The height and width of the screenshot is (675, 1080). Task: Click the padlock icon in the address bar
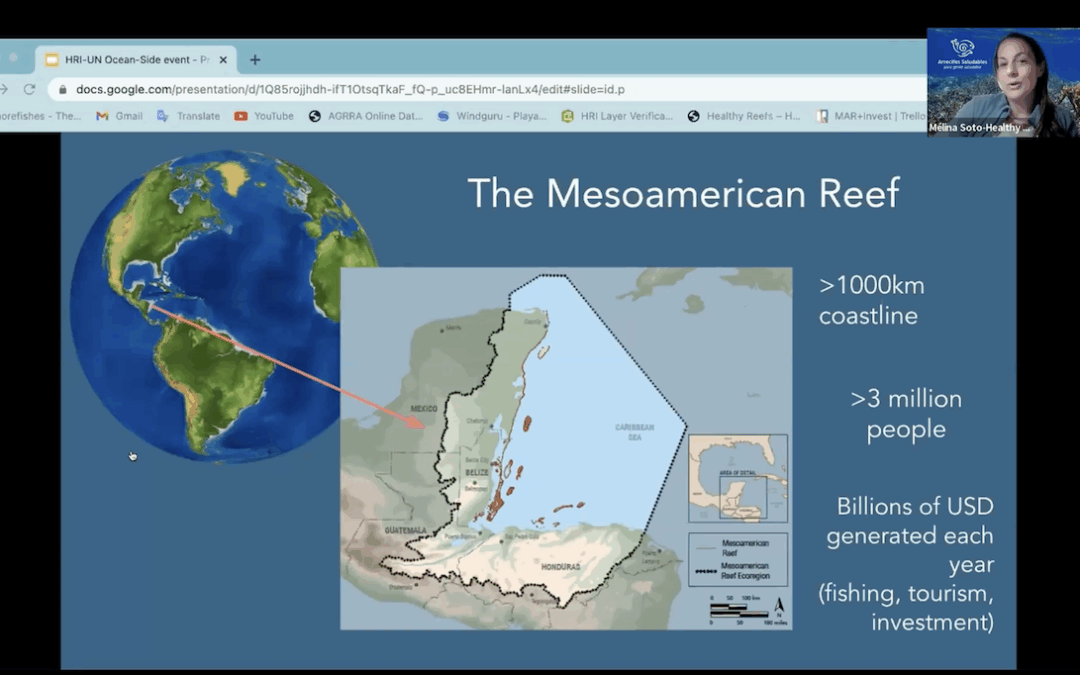tap(63, 88)
